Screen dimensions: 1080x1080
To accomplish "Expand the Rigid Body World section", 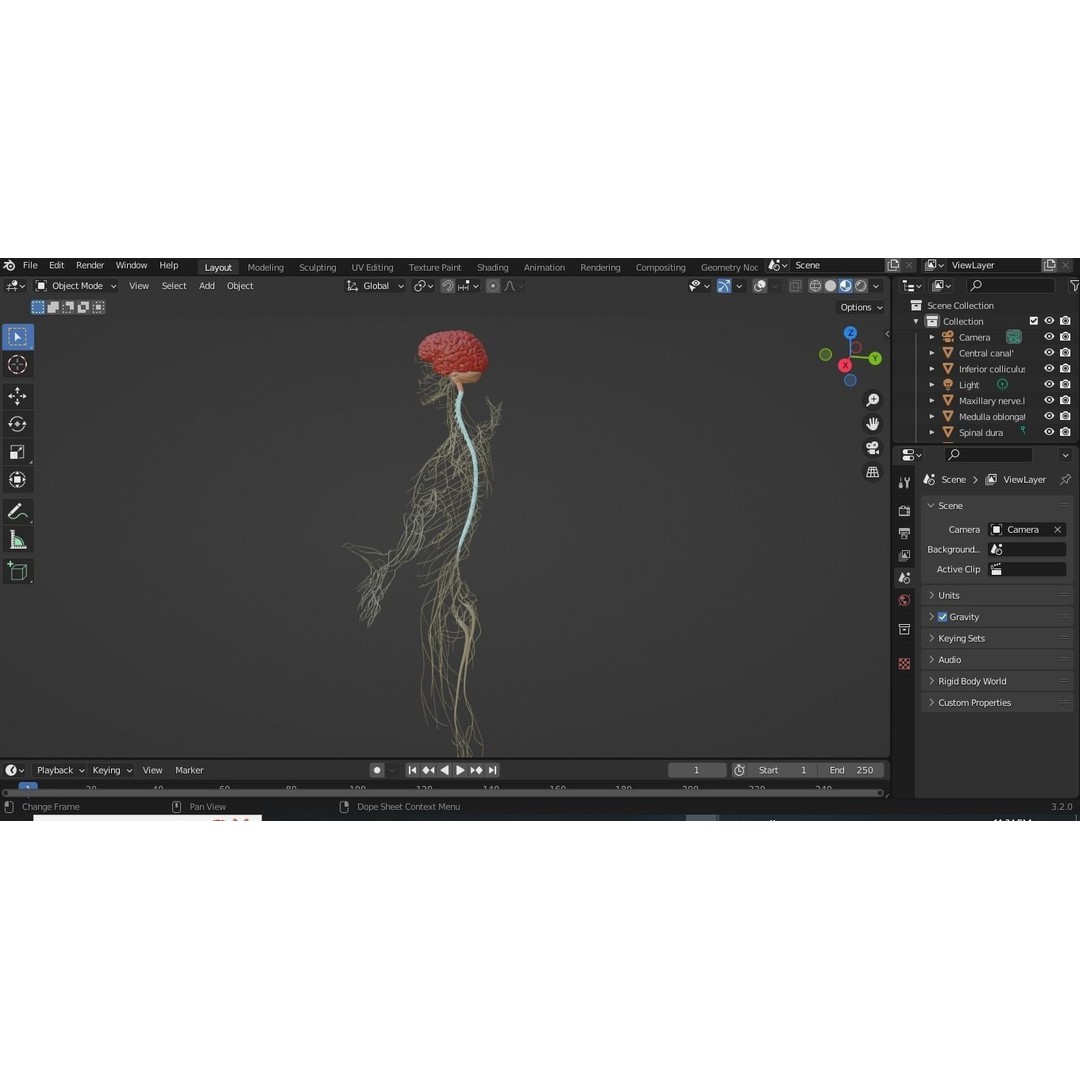I will 970,681.
